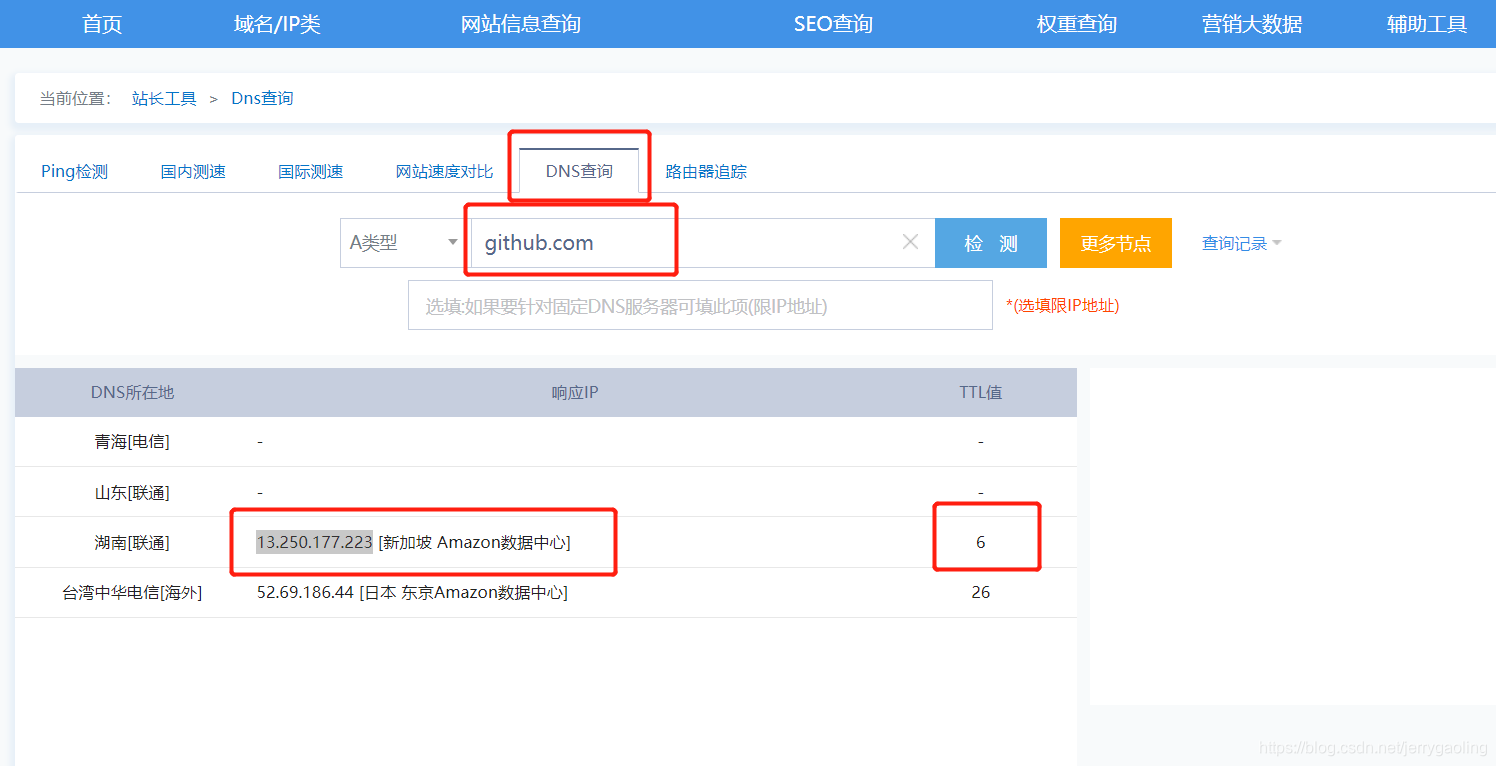1496x766 pixels.
Task: Open the 辅助工具 navigation menu
Action: point(1427,24)
